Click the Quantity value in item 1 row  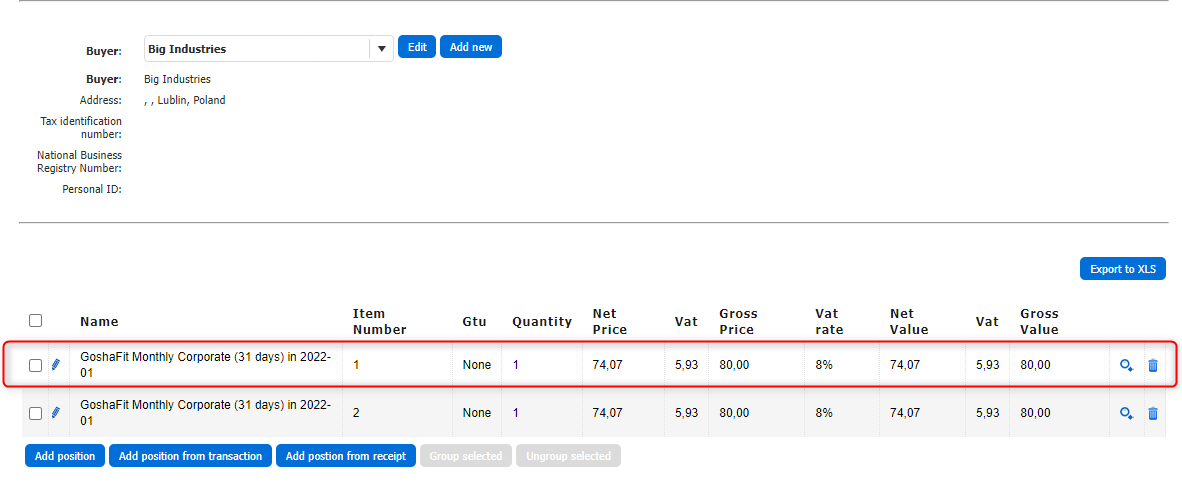[x=516, y=365]
